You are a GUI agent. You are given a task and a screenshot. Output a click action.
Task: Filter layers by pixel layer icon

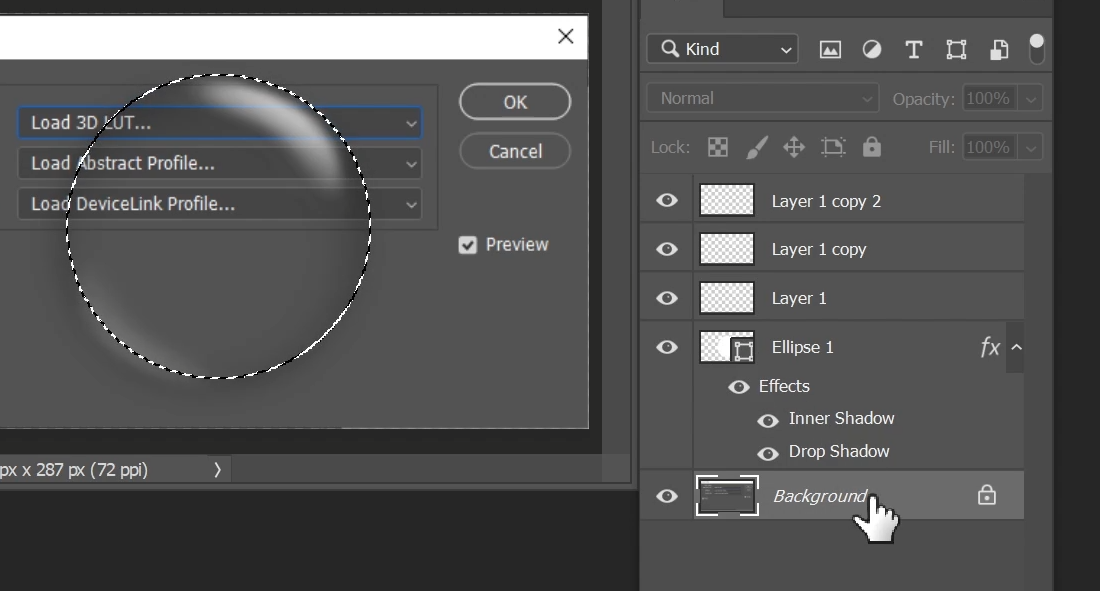point(830,50)
